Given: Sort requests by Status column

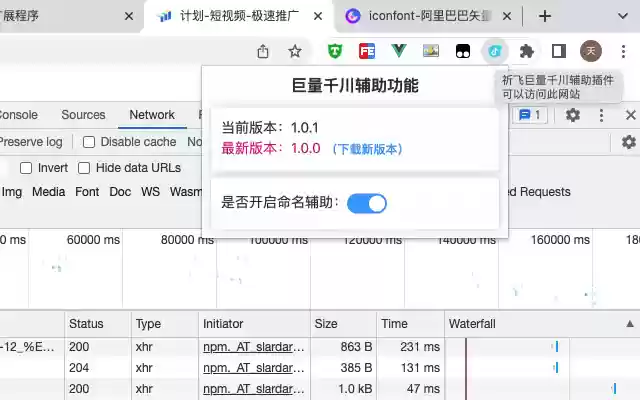Looking at the screenshot, I should pyautogui.click(x=98, y=324).
